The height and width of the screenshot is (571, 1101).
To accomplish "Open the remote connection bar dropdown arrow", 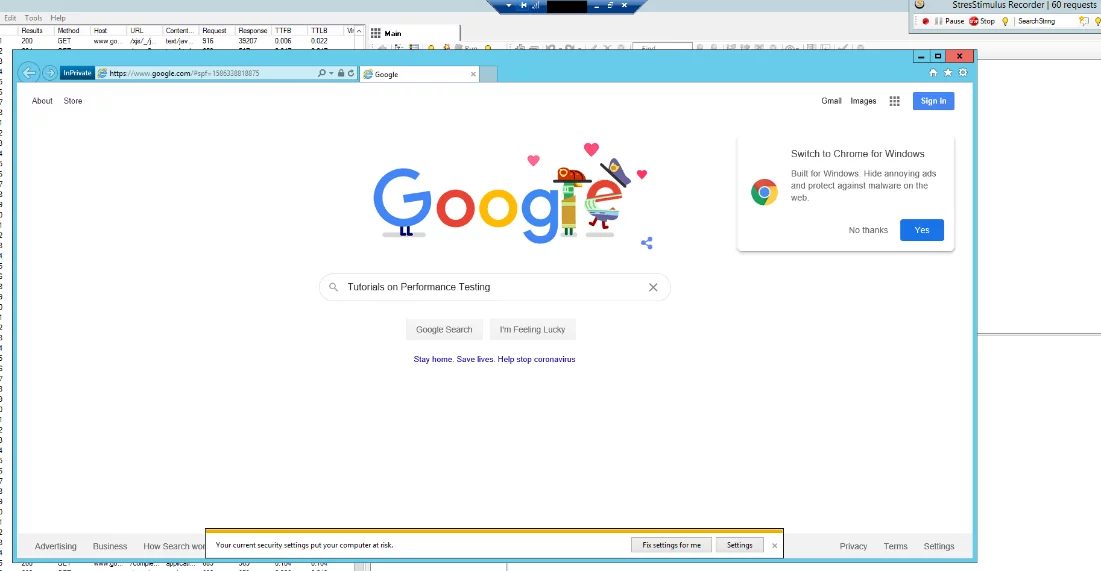I will pos(509,6).
